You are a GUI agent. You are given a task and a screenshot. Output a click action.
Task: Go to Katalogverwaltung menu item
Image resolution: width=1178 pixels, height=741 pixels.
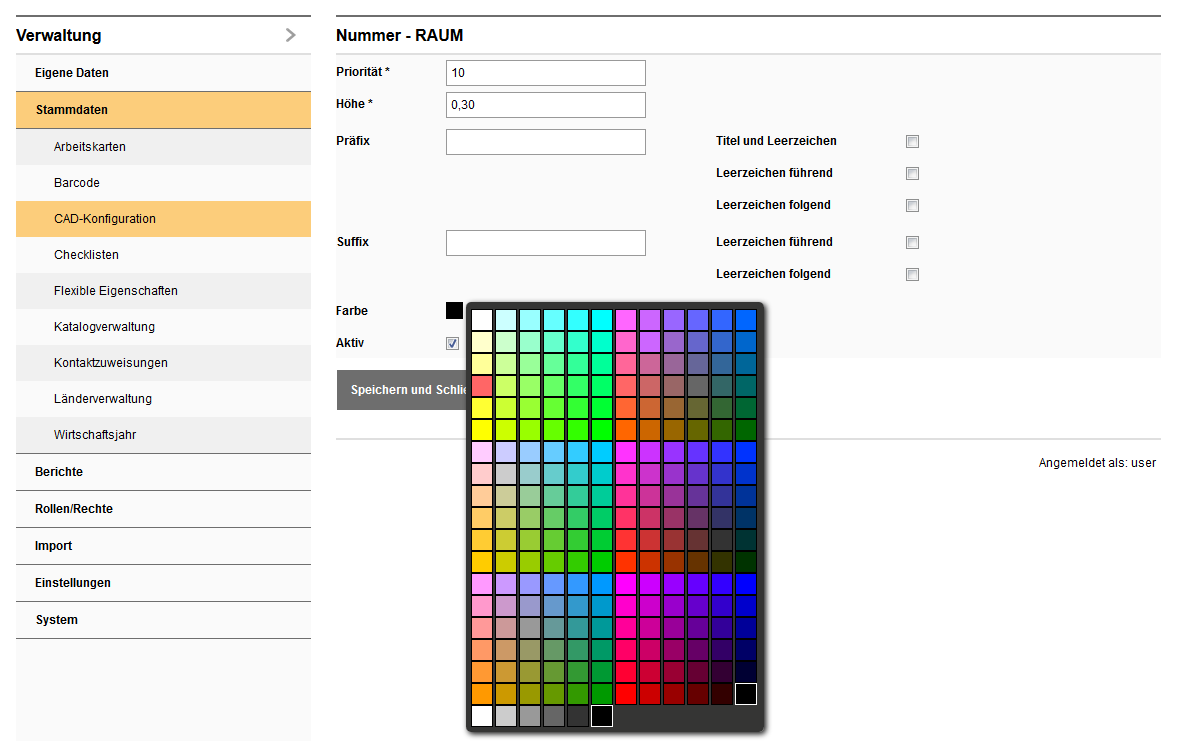[104, 327]
